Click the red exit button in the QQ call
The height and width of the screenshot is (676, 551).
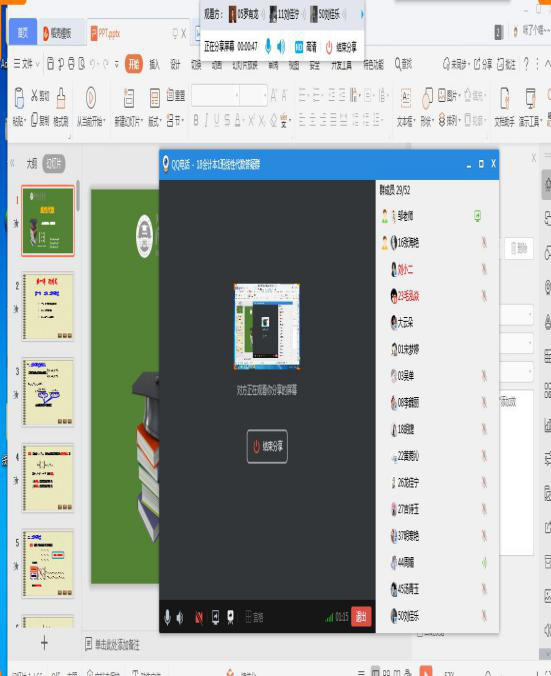click(x=361, y=617)
